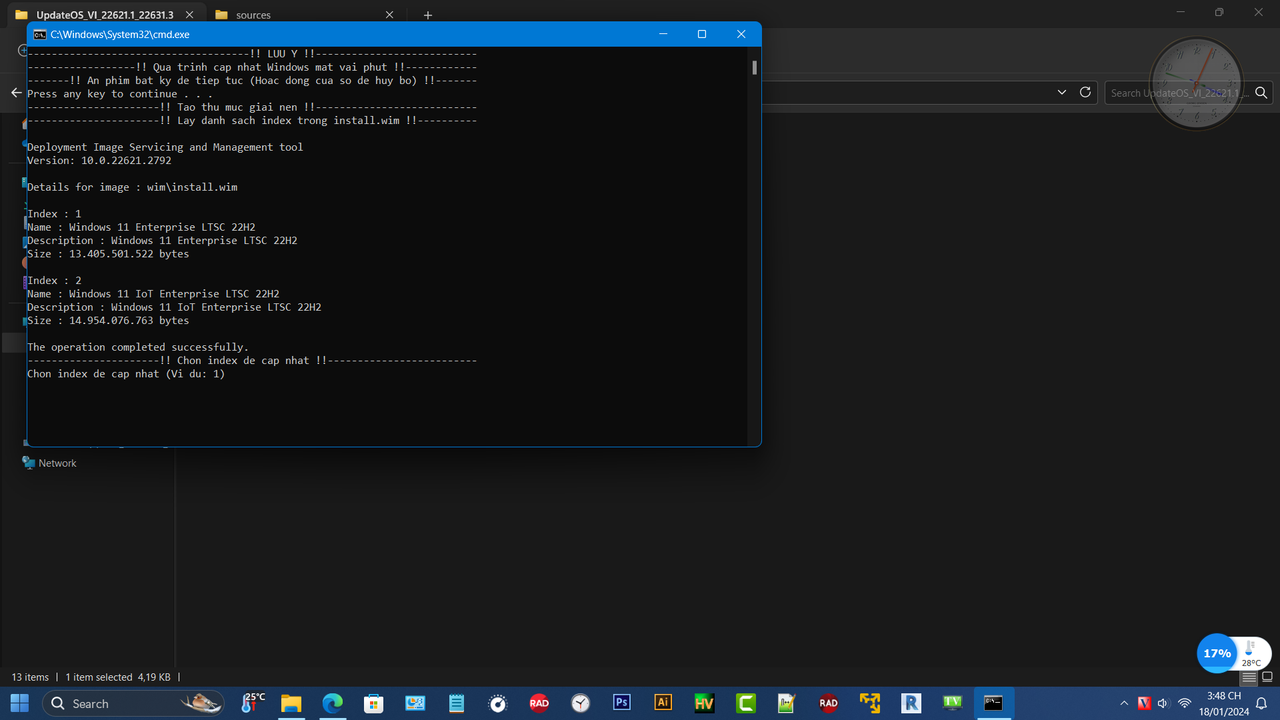Open the cmd.exe title bar icon menu
This screenshot has height=720, width=1280.
click(x=39, y=34)
